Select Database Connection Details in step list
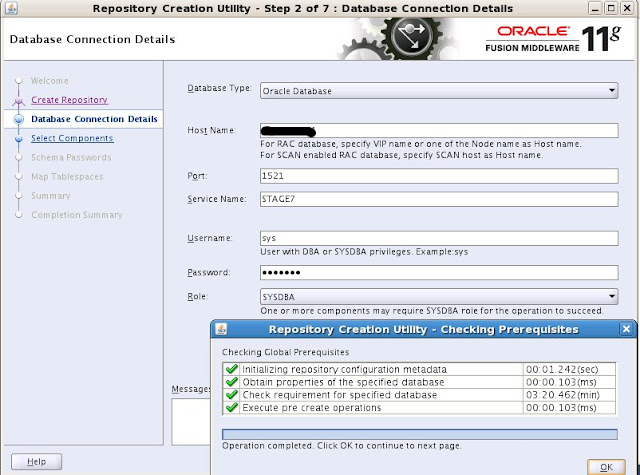 (x=94, y=119)
